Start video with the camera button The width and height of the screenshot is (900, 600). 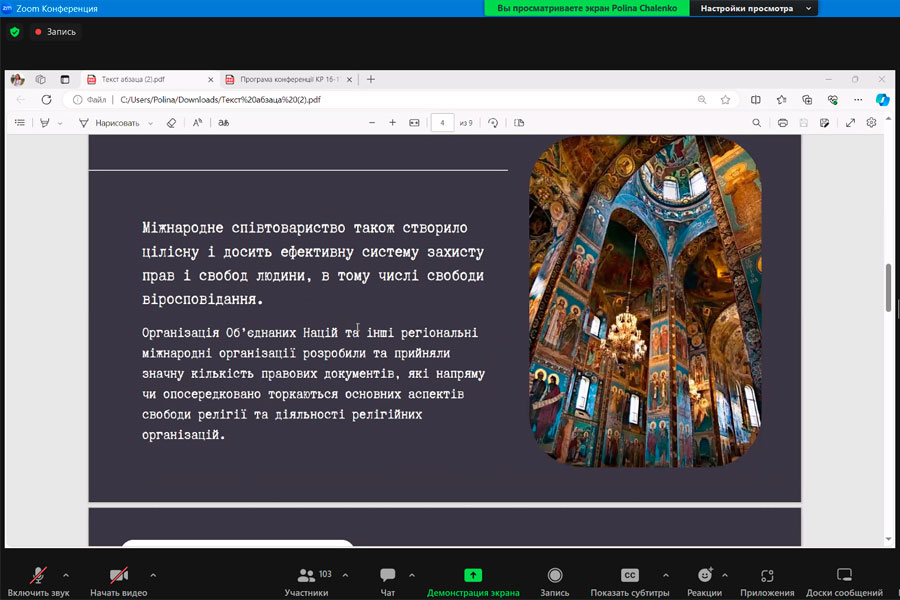click(x=119, y=576)
